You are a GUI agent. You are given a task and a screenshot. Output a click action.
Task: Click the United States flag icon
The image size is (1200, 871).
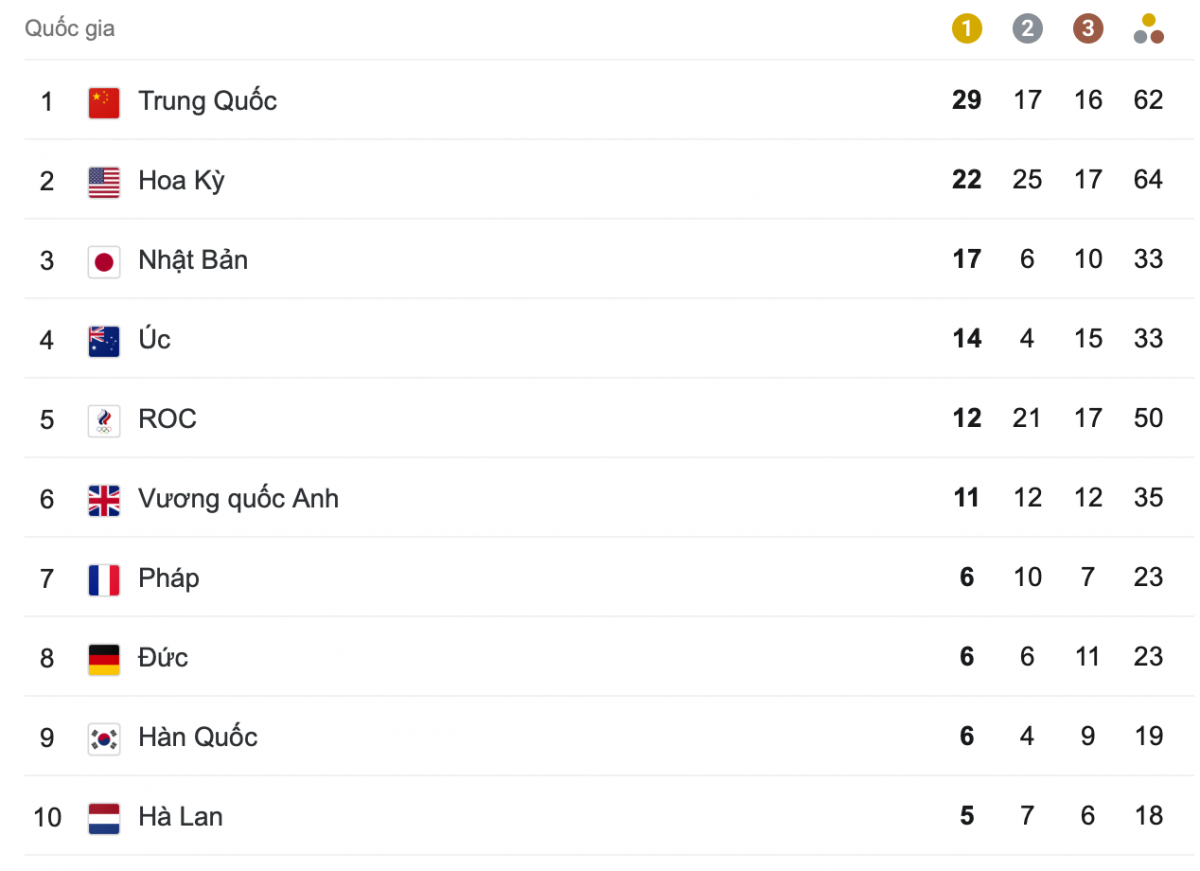pos(104,181)
